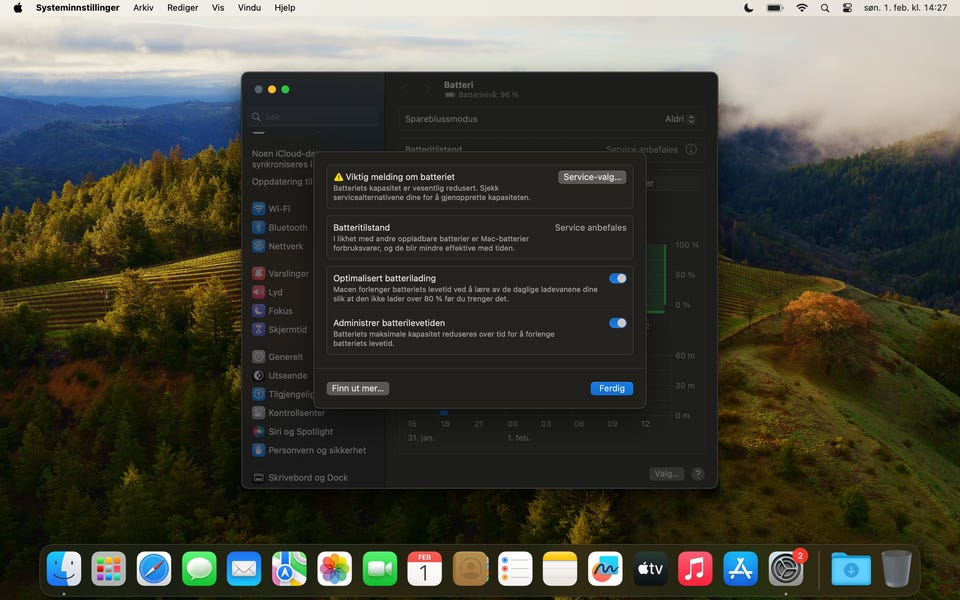Open the Rediger menu
This screenshot has width=960, height=600.
click(x=182, y=7)
